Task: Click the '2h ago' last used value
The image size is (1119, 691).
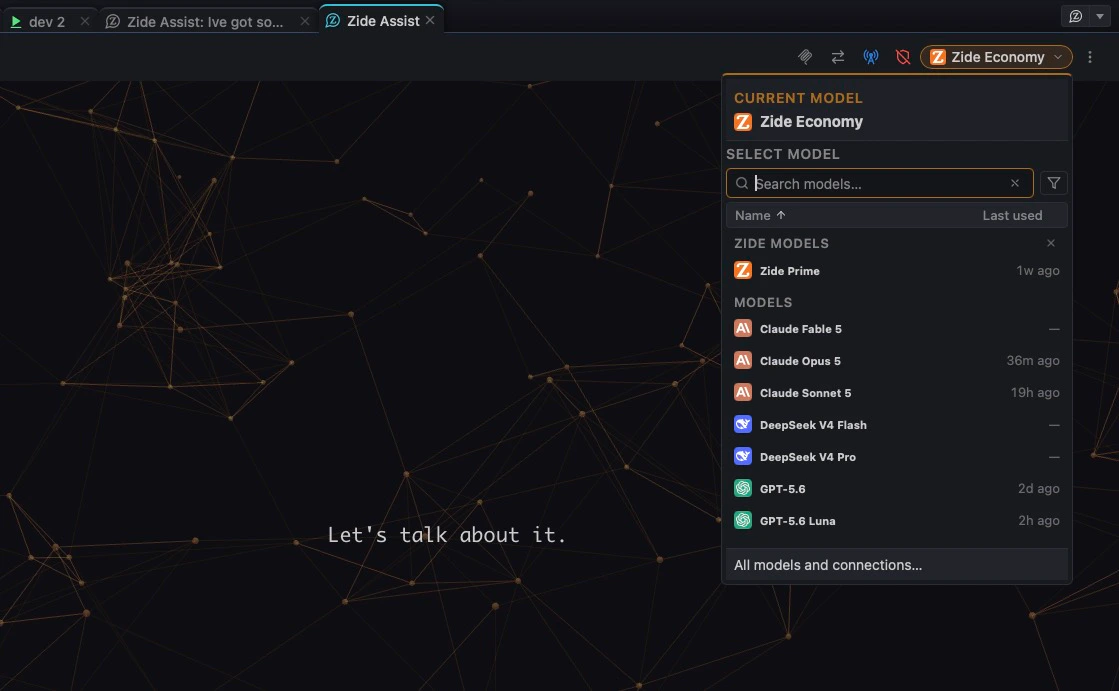Action: pyautogui.click(x=1038, y=521)
